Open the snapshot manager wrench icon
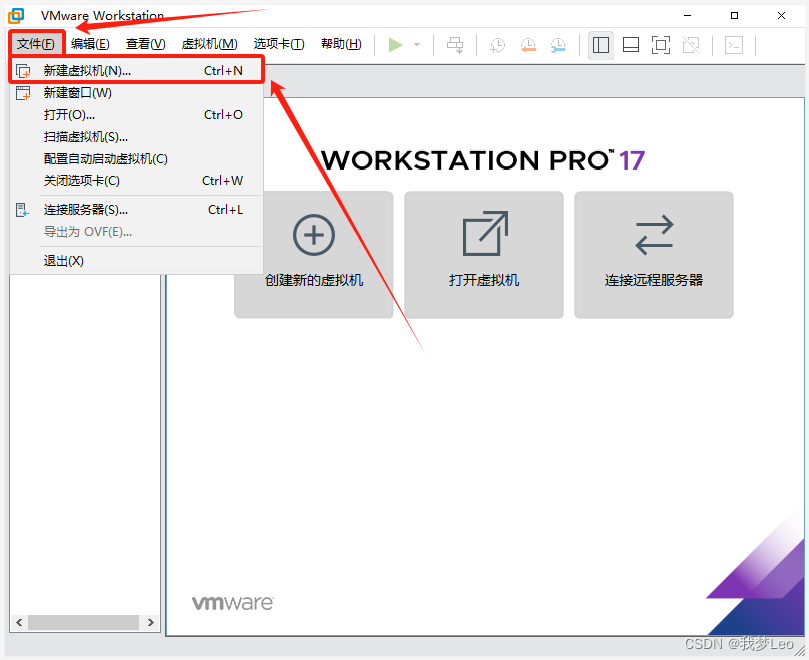809x660 pixels. (x=558, y=45)
